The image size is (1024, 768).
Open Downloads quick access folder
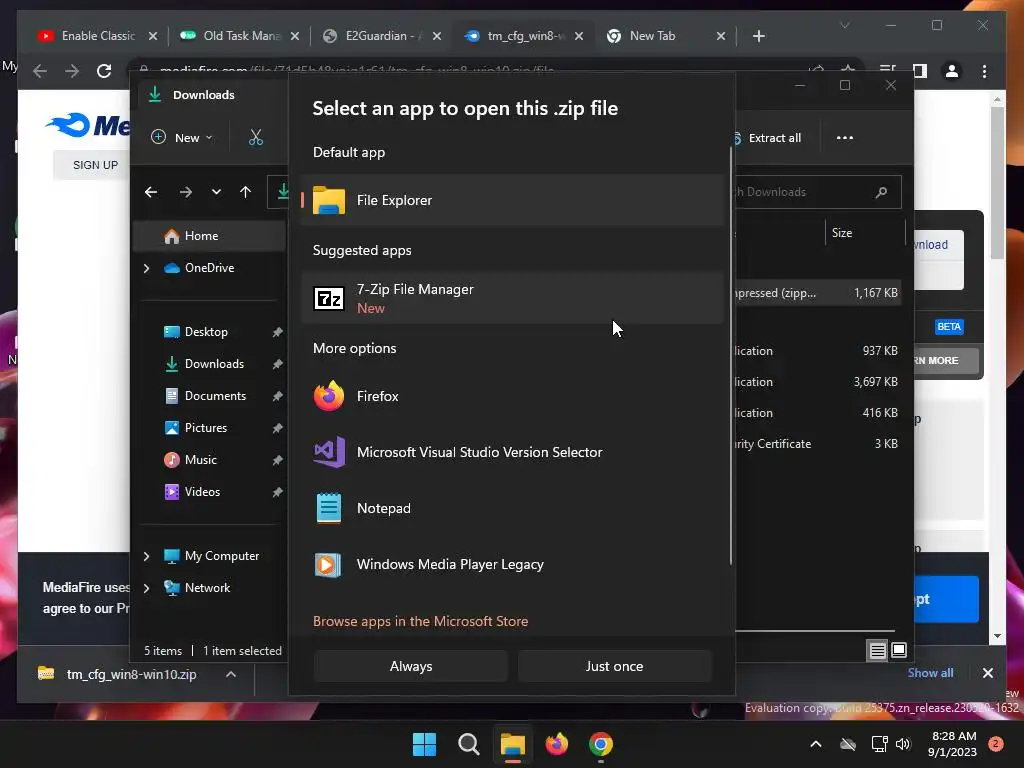(214, 364)
